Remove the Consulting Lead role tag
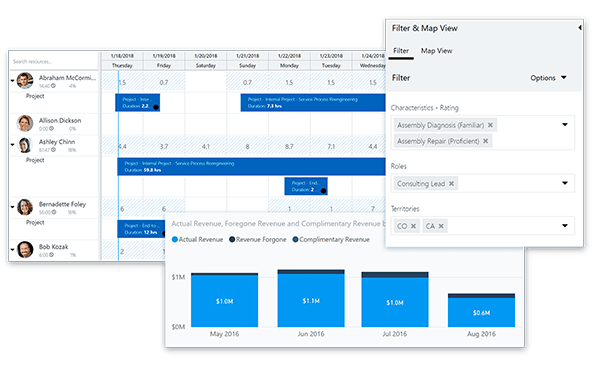 coord(451,183)
